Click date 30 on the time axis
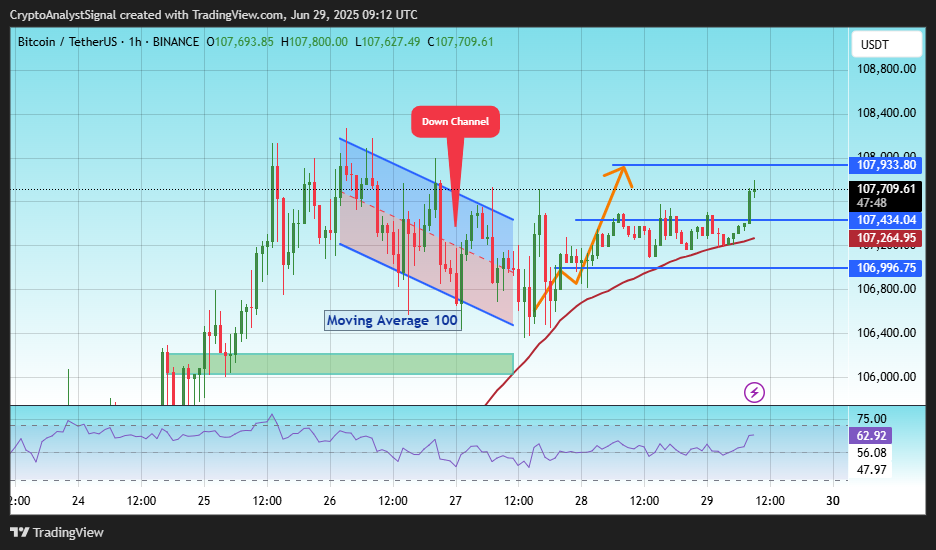Screen dimensions: 936x550 pyautogui.click(x=833, y=500)
